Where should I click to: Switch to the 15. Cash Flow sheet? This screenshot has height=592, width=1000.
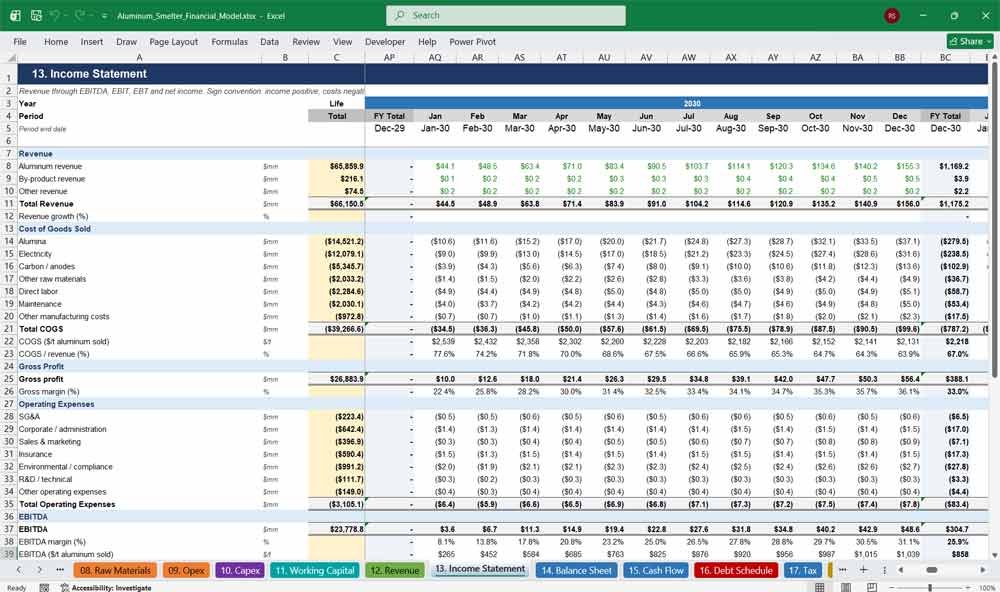(x=656, y=570)
